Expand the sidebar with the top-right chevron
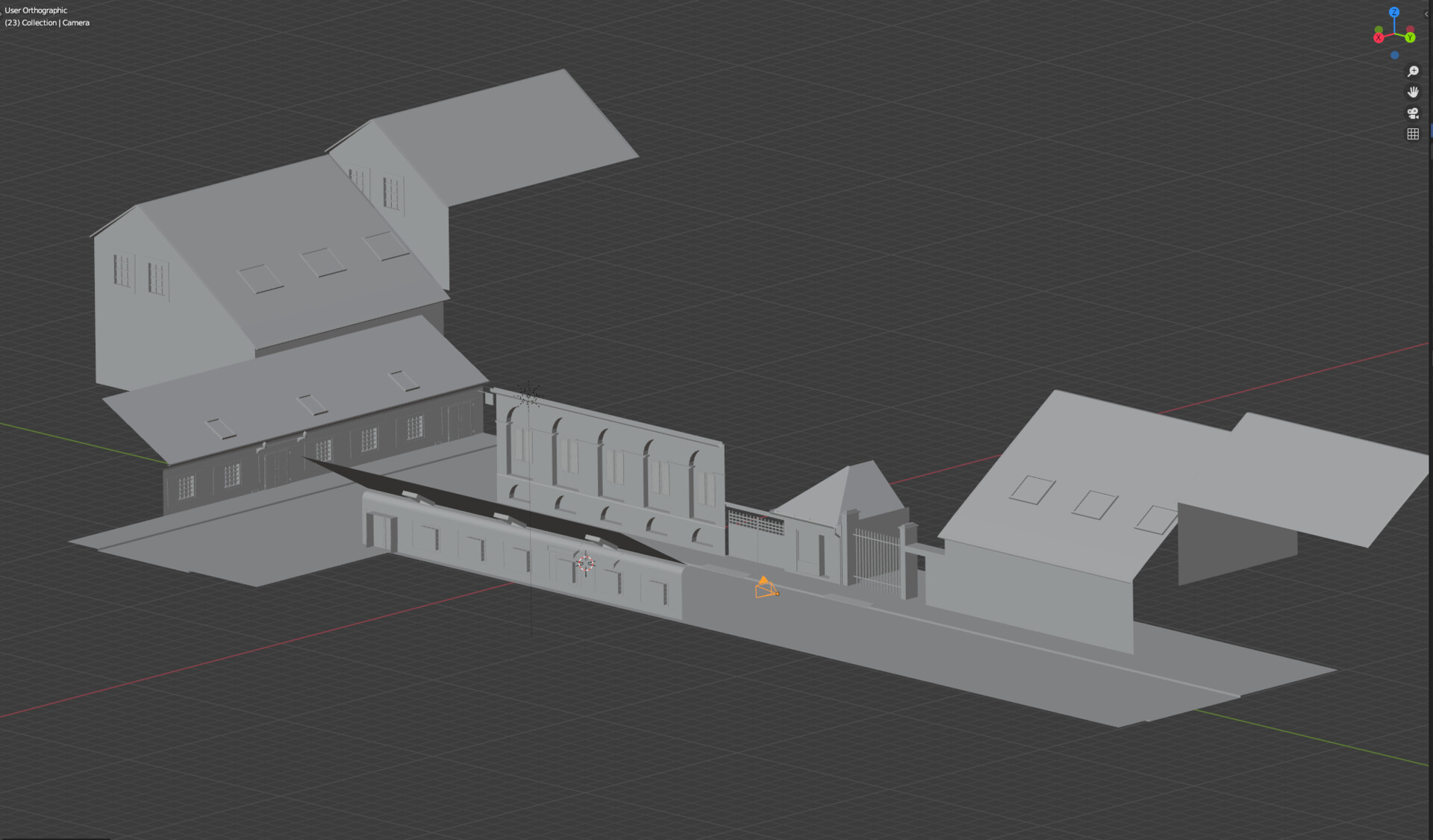 1426,14
